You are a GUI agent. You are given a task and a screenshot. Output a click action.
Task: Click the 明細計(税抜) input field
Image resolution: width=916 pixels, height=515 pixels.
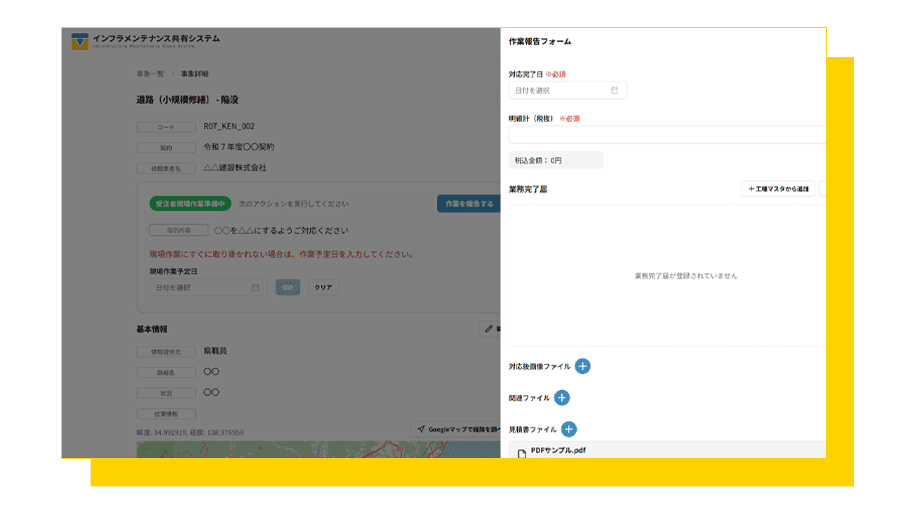tap(667, 135)
